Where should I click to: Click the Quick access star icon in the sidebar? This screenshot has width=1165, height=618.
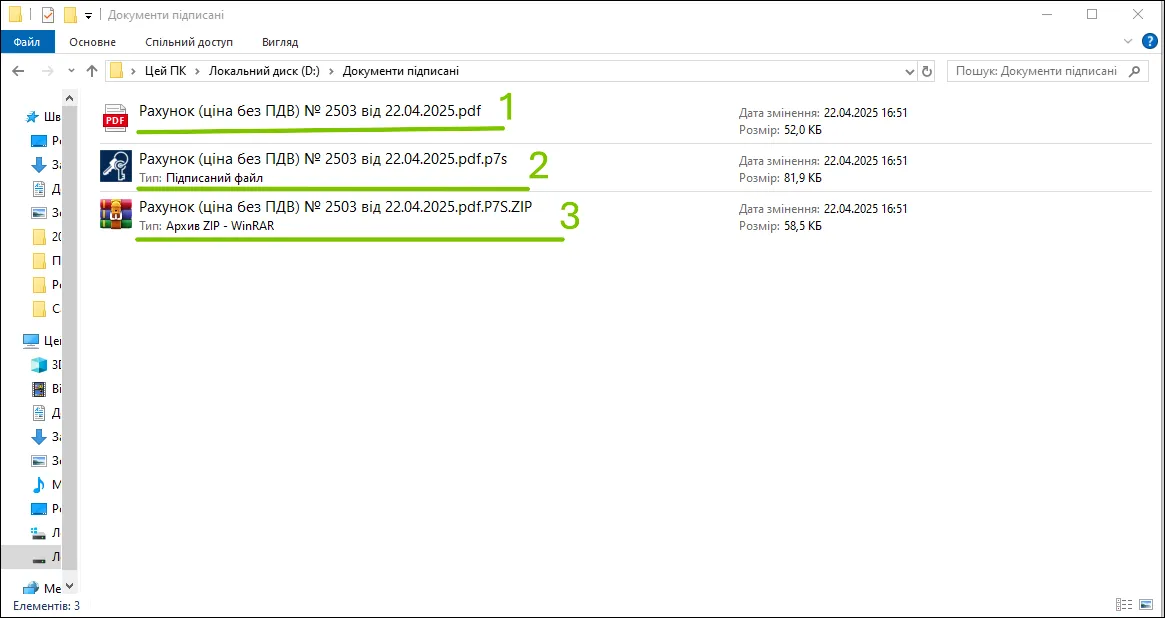[32, 117]
